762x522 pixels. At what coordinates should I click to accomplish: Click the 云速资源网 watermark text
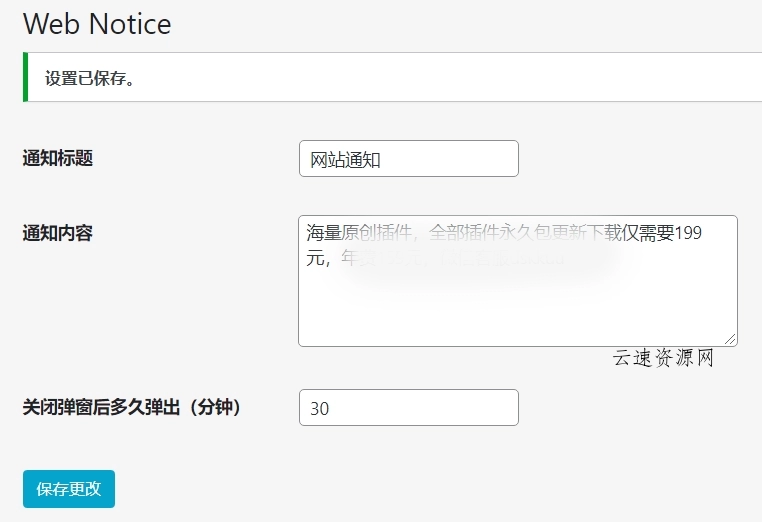click(663, 358)
